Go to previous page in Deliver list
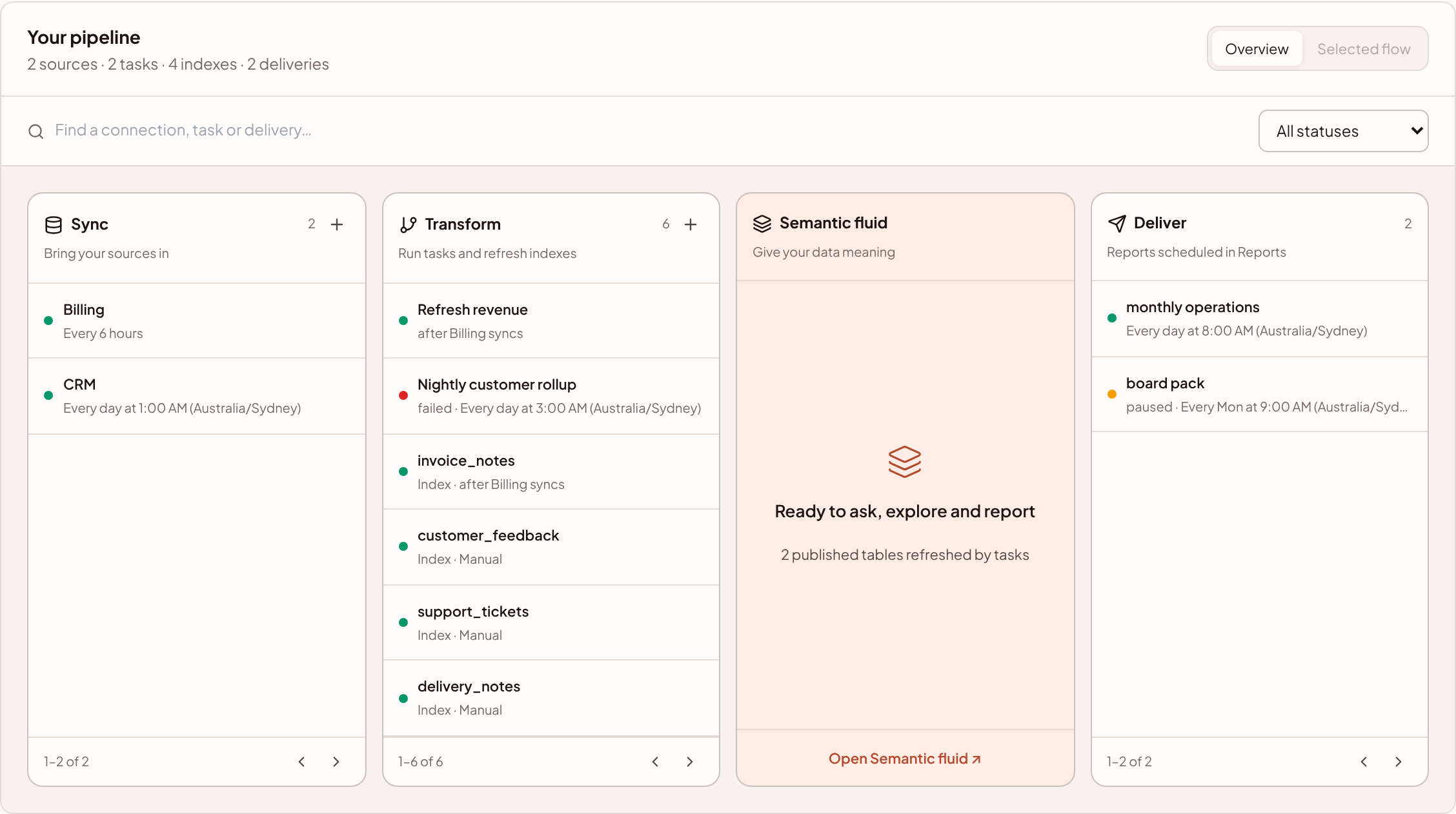Image resolution: width=1456 pixels, height=814 pixels. point(1364,762)
